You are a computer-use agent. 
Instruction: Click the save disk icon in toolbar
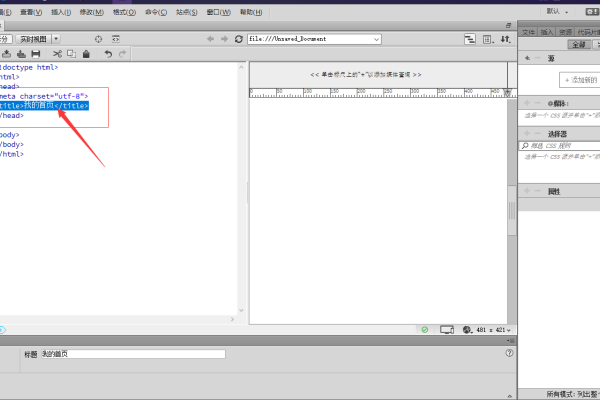coord(36,53)
